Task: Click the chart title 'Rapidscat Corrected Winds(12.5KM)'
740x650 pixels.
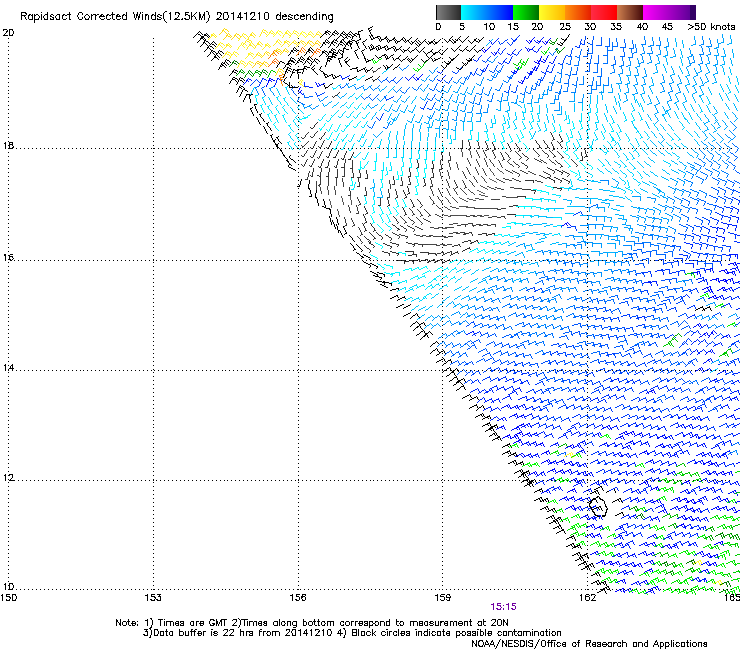Action: tap(115, 17)
